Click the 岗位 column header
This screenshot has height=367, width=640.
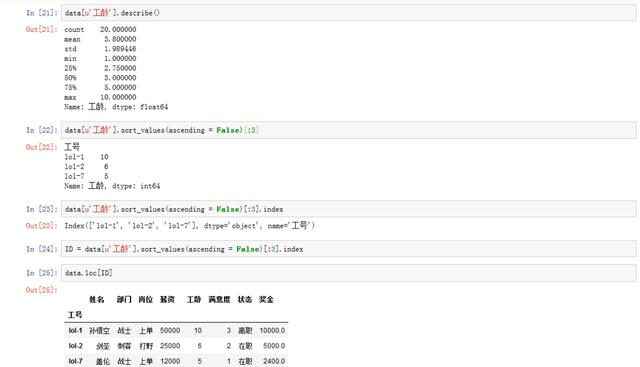[x=145, y=300]
